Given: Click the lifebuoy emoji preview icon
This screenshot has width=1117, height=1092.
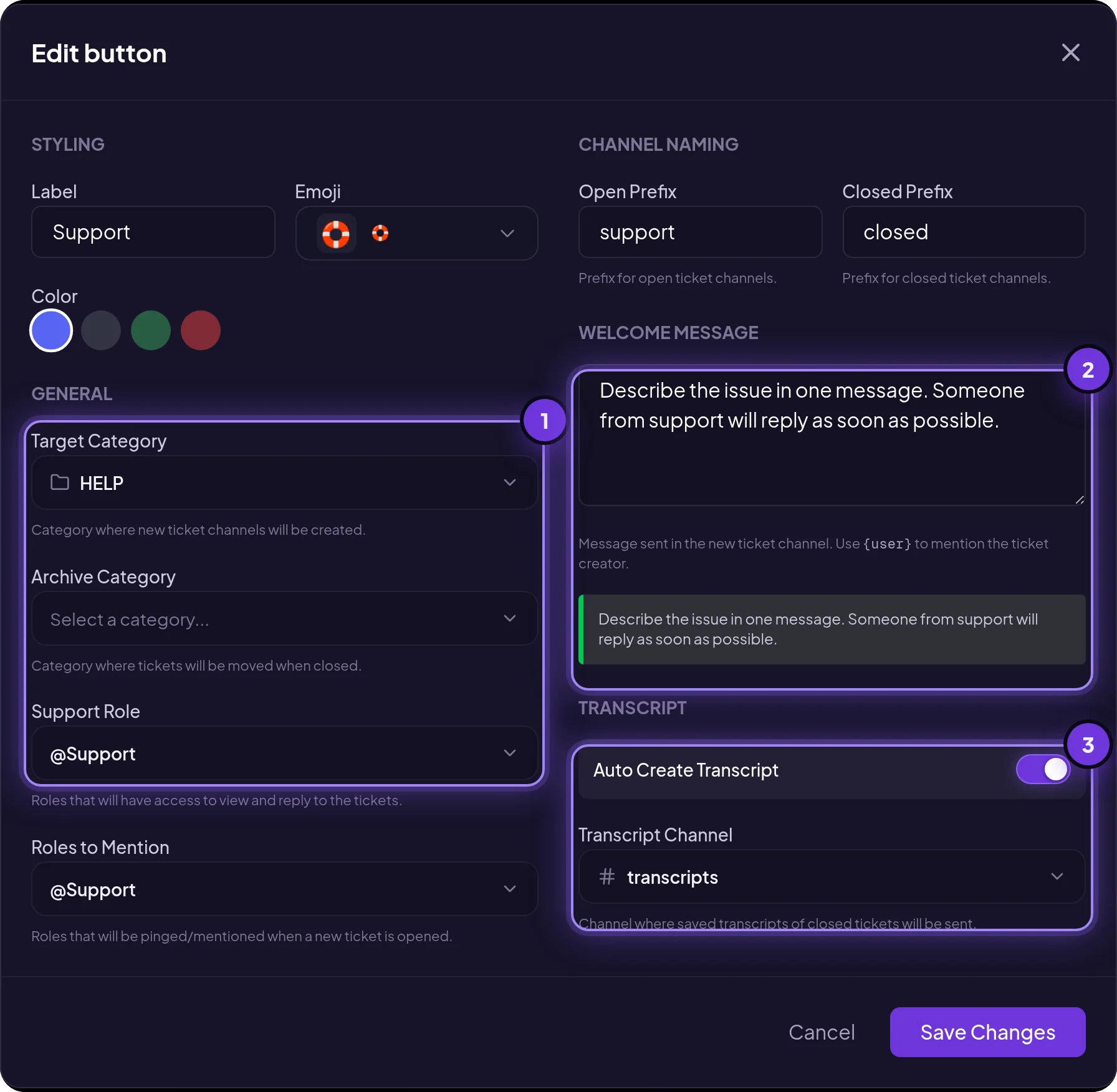Looking at the screenshot, I should [336, 233].
